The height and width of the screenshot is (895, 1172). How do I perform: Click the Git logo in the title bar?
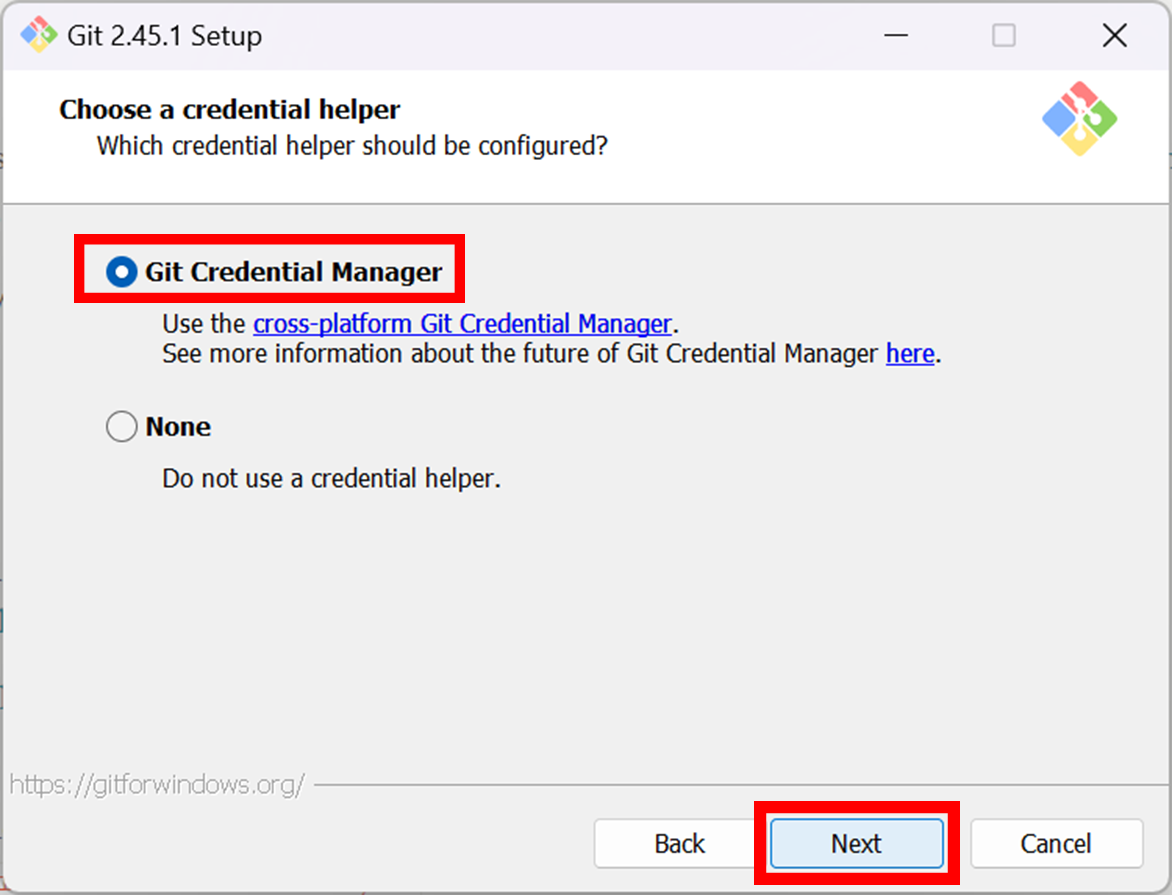(39, 35)
